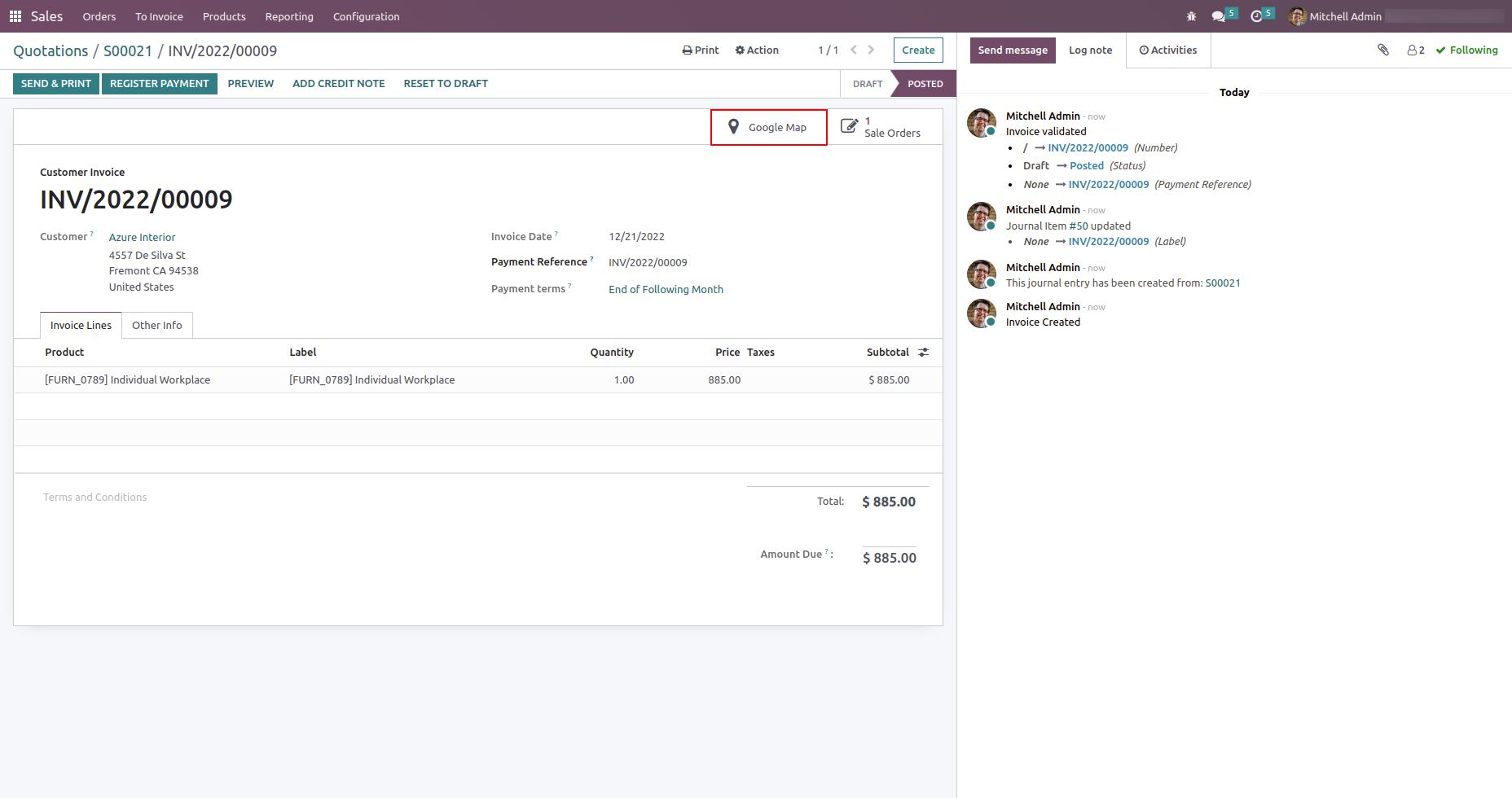
Task: Open the Sales menu in navbar
Action: 46,16
